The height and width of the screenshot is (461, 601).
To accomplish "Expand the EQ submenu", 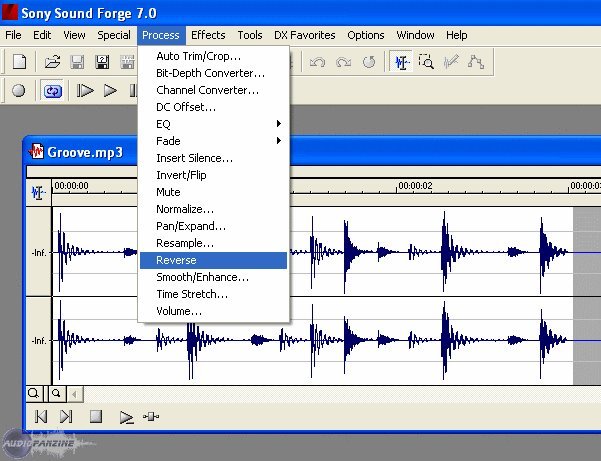I will click(x=213, y=124).
